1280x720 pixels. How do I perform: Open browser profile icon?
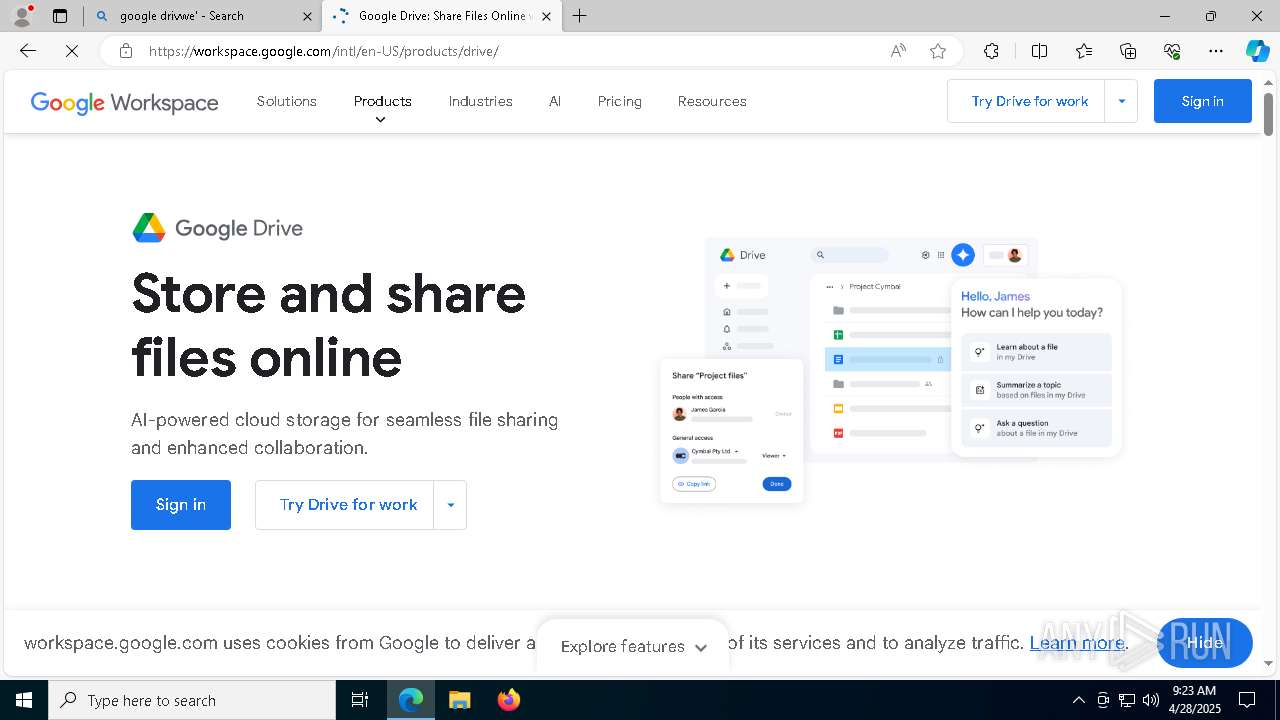[22, 15]
